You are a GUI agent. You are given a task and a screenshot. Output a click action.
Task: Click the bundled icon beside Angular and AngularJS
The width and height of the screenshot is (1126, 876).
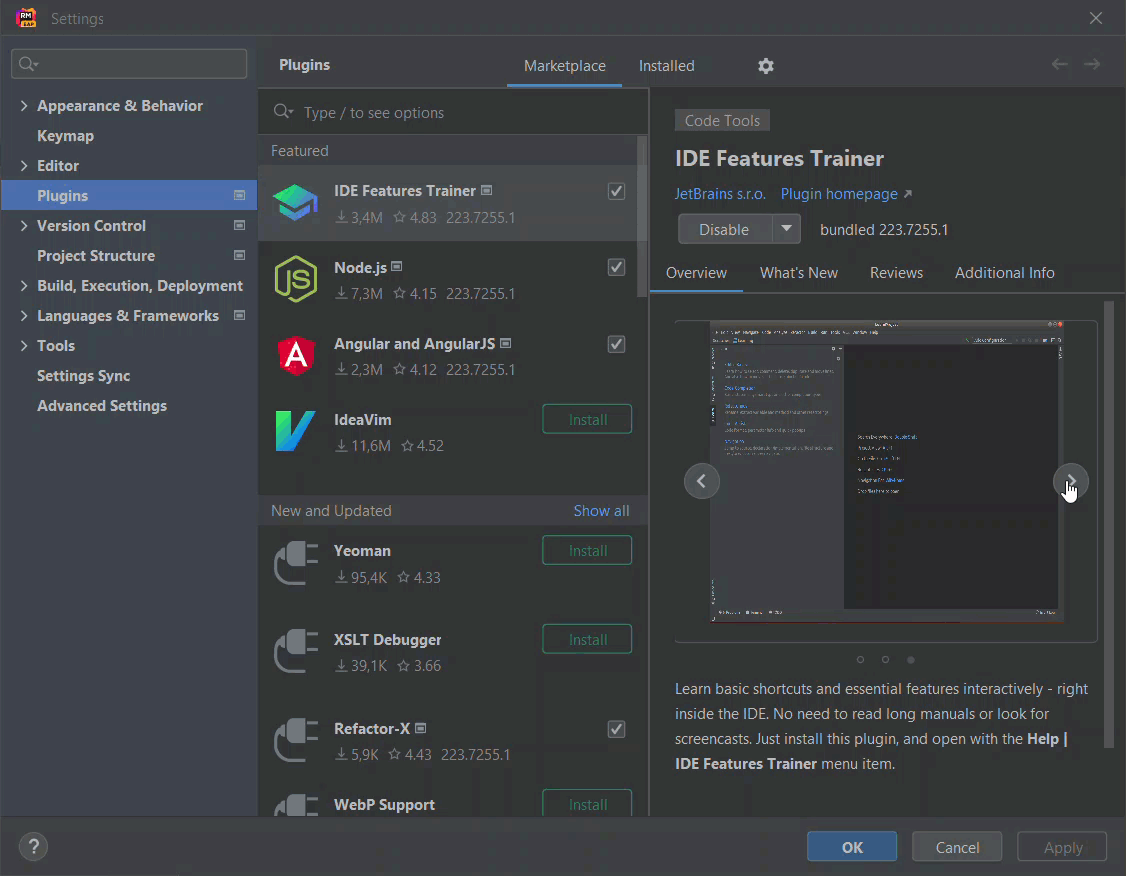point(506,343)
